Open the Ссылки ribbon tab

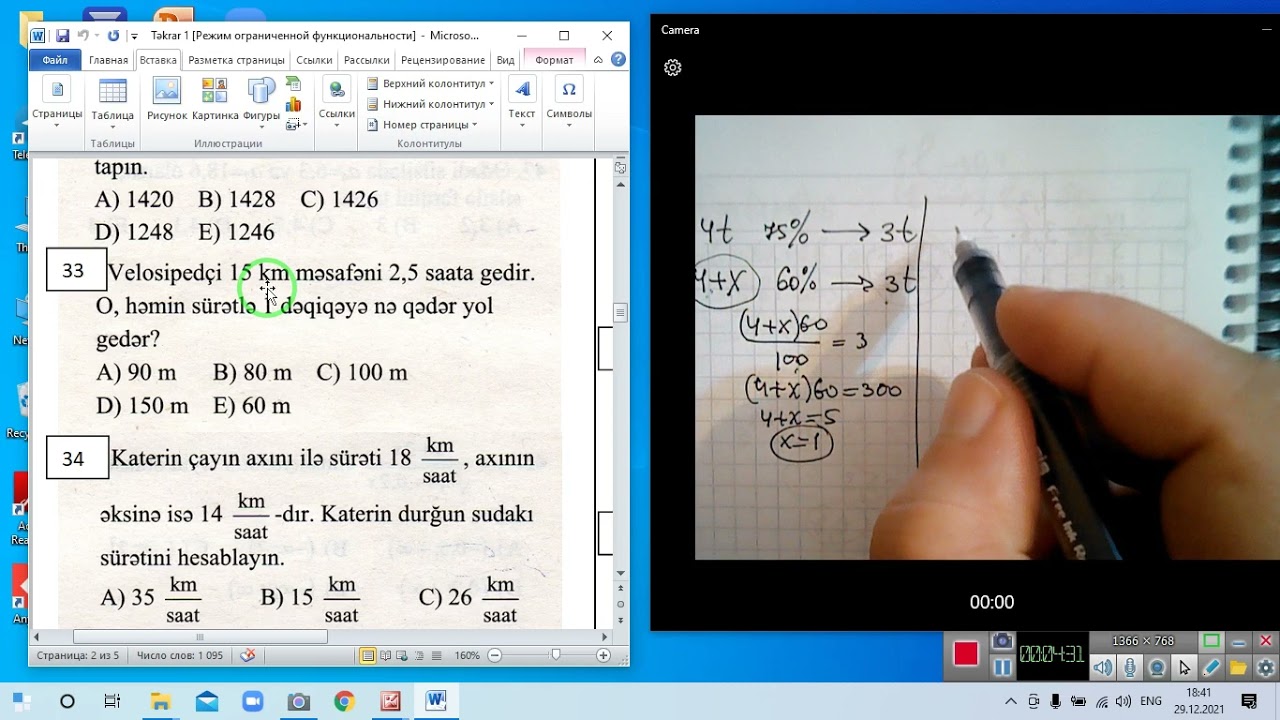point(314,60)
